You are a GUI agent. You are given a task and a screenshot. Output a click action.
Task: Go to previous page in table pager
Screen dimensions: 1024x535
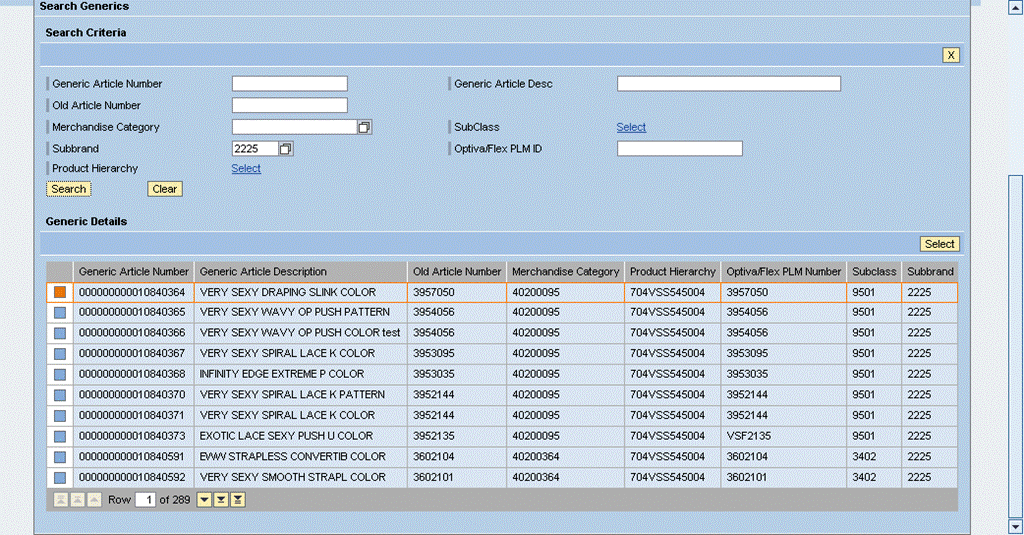tap(78, 500)
